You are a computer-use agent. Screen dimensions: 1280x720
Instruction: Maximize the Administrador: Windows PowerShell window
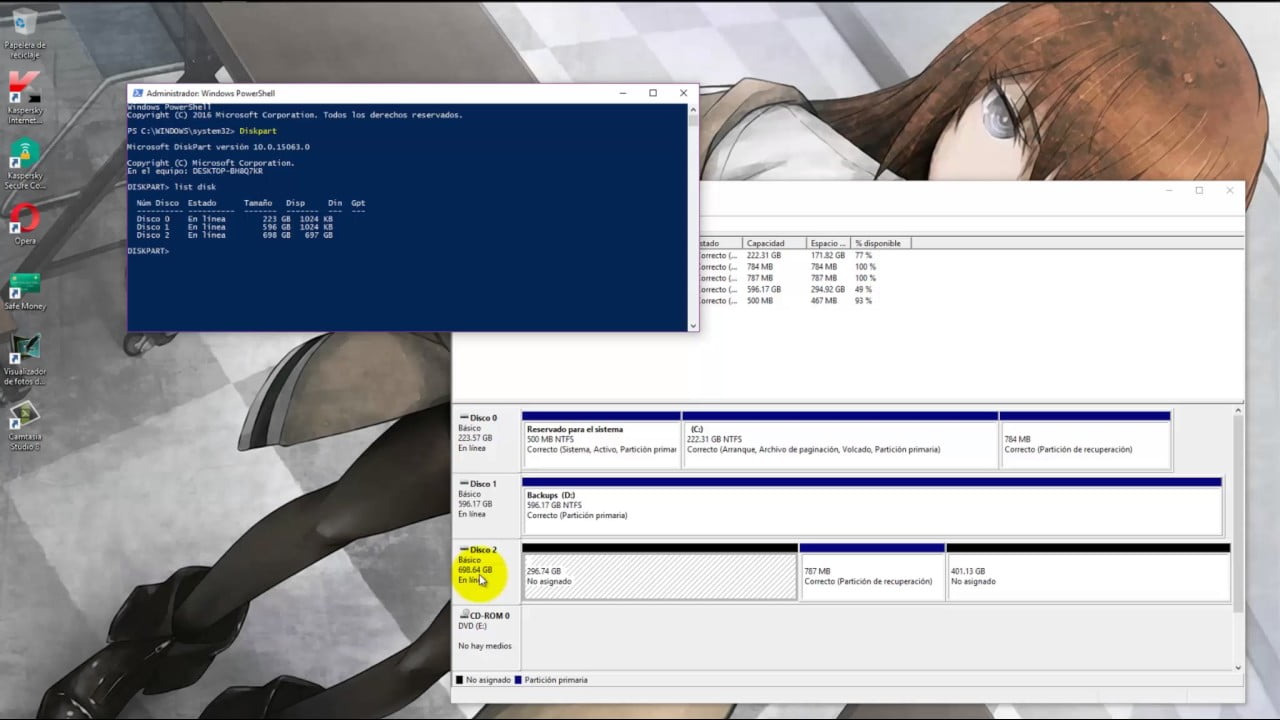(x=653, y=93)
